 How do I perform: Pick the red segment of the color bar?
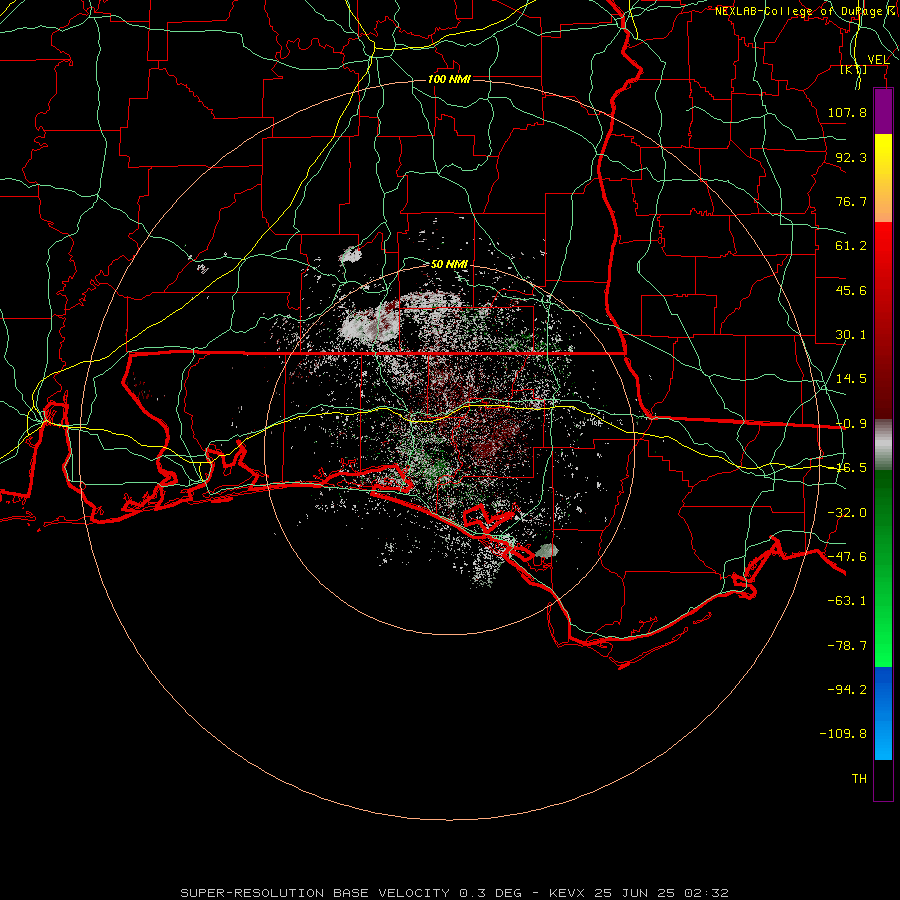click(x=883, y=320)
